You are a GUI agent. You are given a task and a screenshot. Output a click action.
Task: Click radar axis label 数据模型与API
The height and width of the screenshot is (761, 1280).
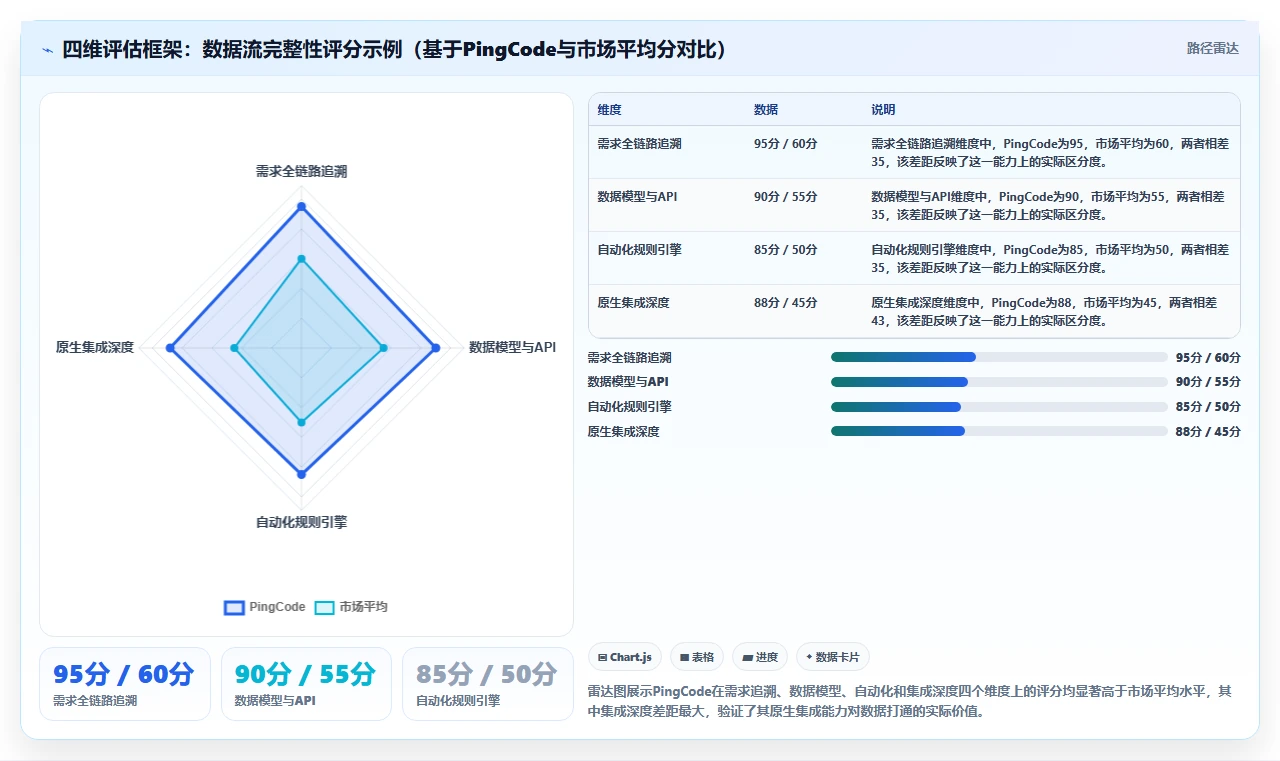coord(512,348)
